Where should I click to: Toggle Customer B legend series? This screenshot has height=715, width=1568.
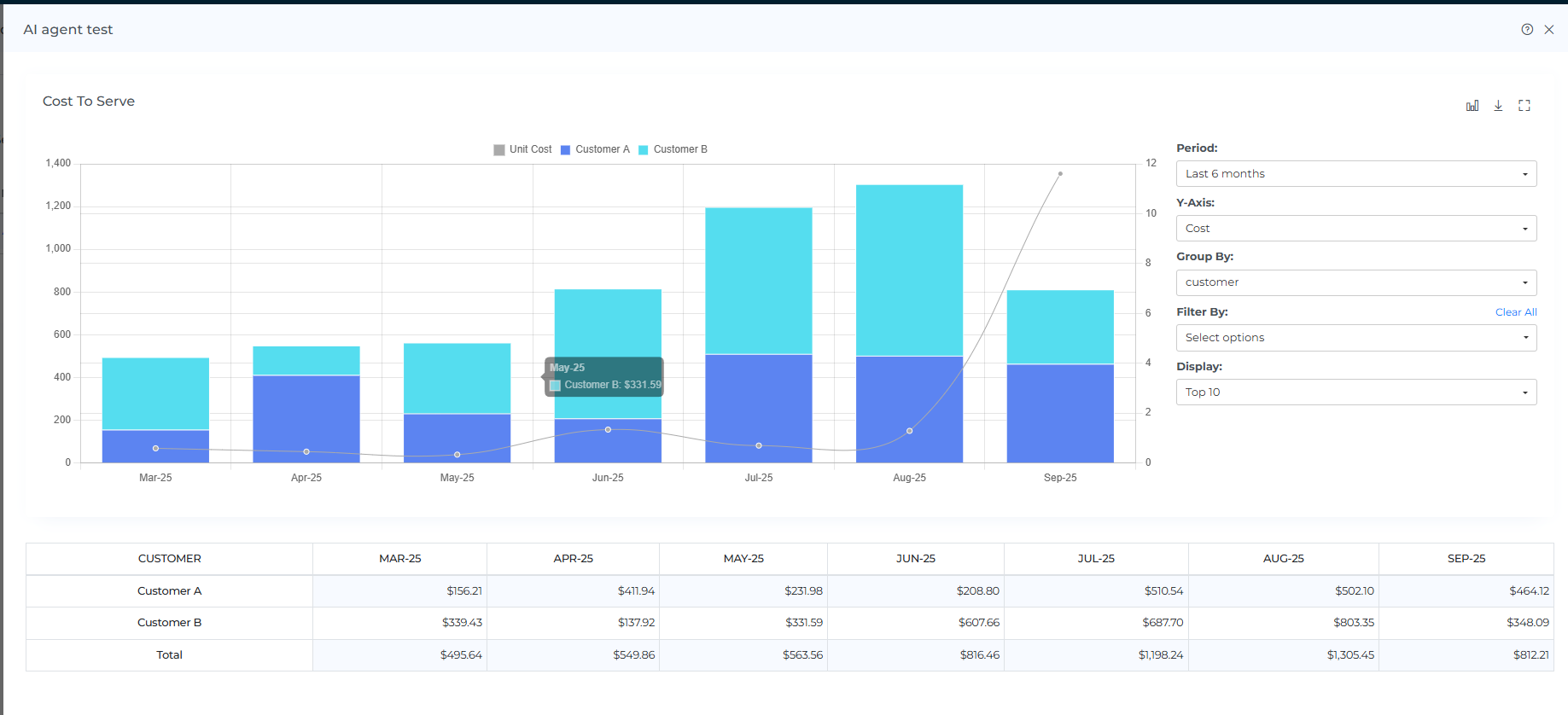point(673,149)
